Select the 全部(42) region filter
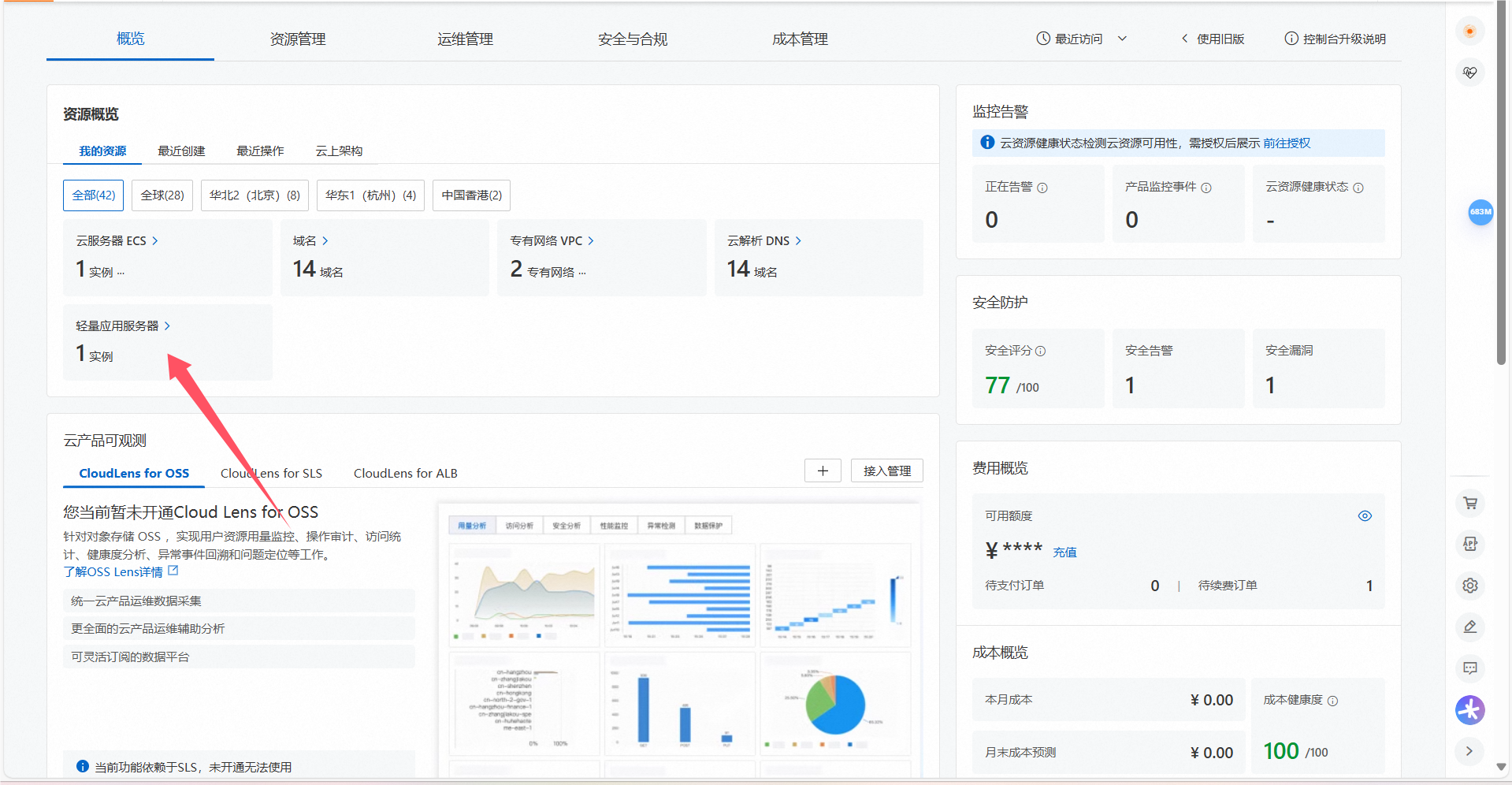This screenshot has height=785, width=1512. [93, 195]
